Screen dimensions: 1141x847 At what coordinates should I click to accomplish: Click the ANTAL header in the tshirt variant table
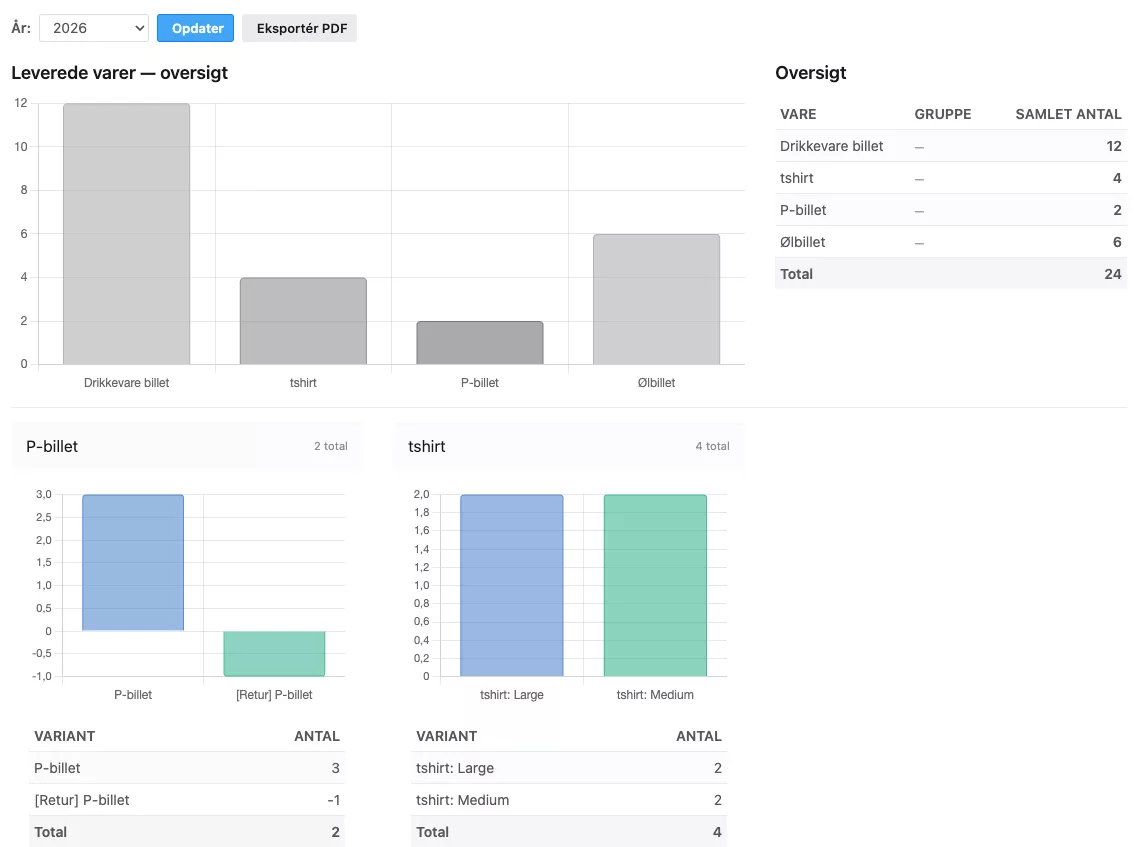(x=699, y=736)
